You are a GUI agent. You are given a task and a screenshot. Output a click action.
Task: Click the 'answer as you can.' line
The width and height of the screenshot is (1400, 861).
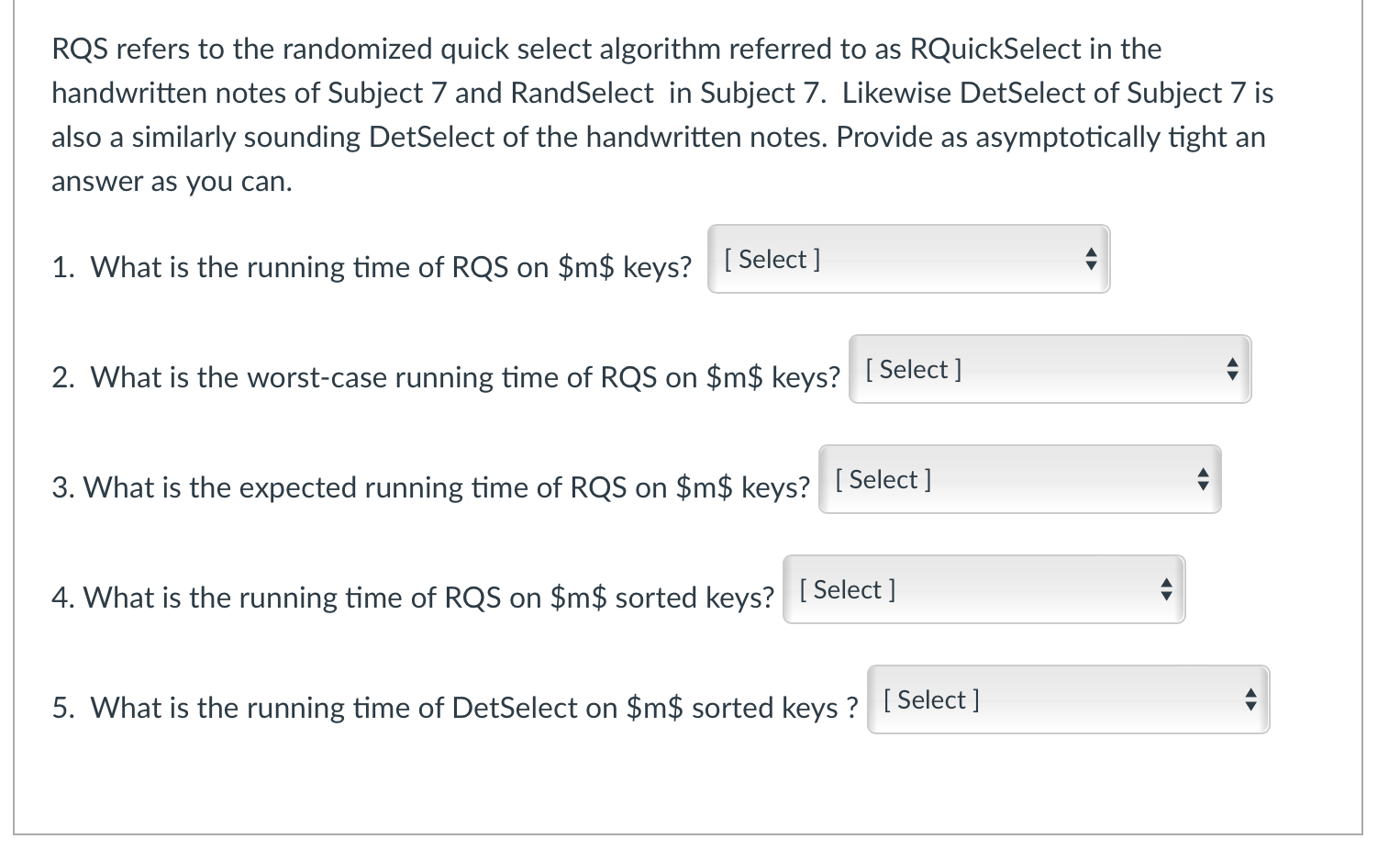click(172, 182)
